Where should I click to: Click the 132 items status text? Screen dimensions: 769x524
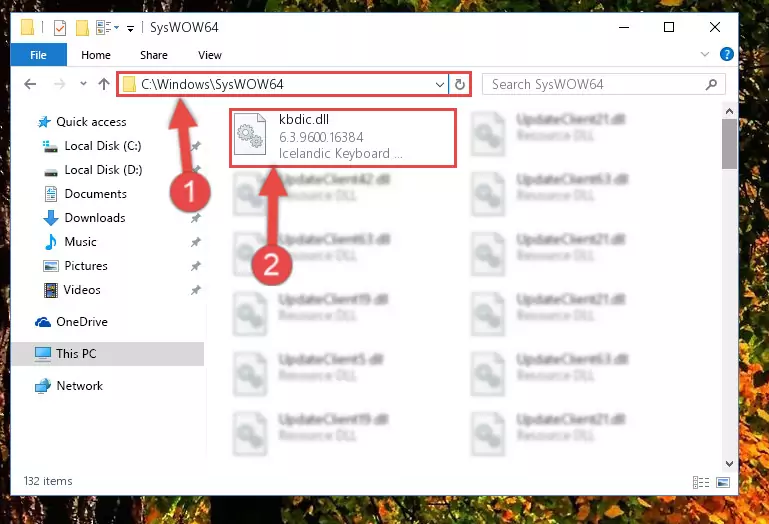coord(48,481)
